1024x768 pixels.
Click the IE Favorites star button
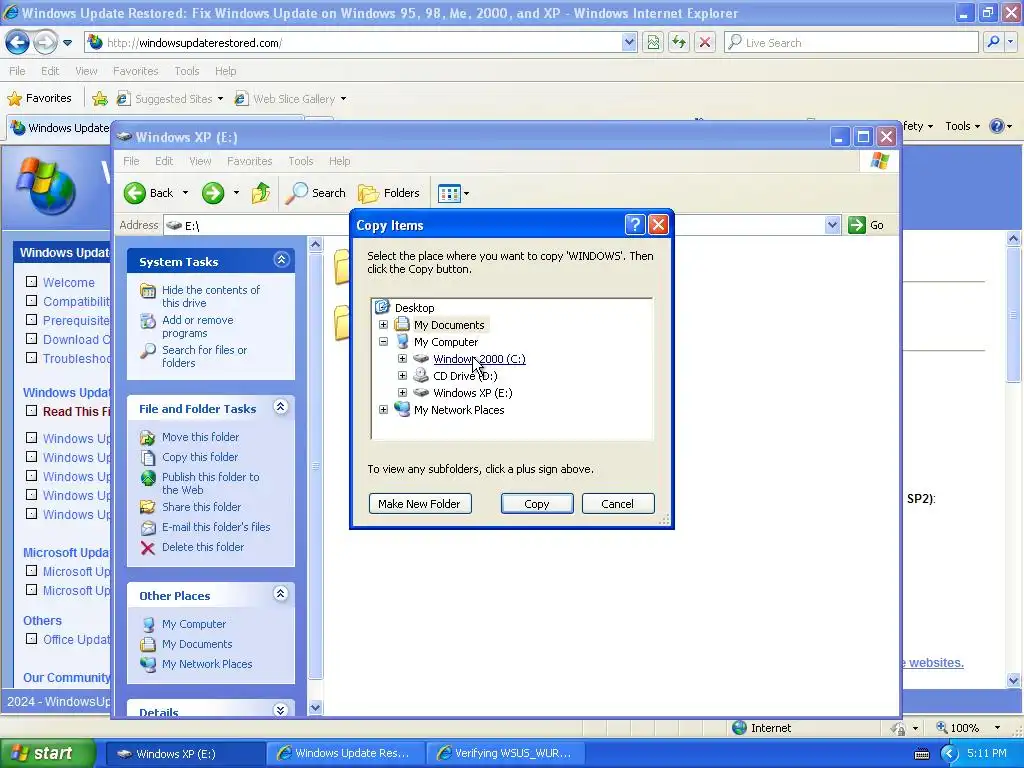click(x=39, y=99)
